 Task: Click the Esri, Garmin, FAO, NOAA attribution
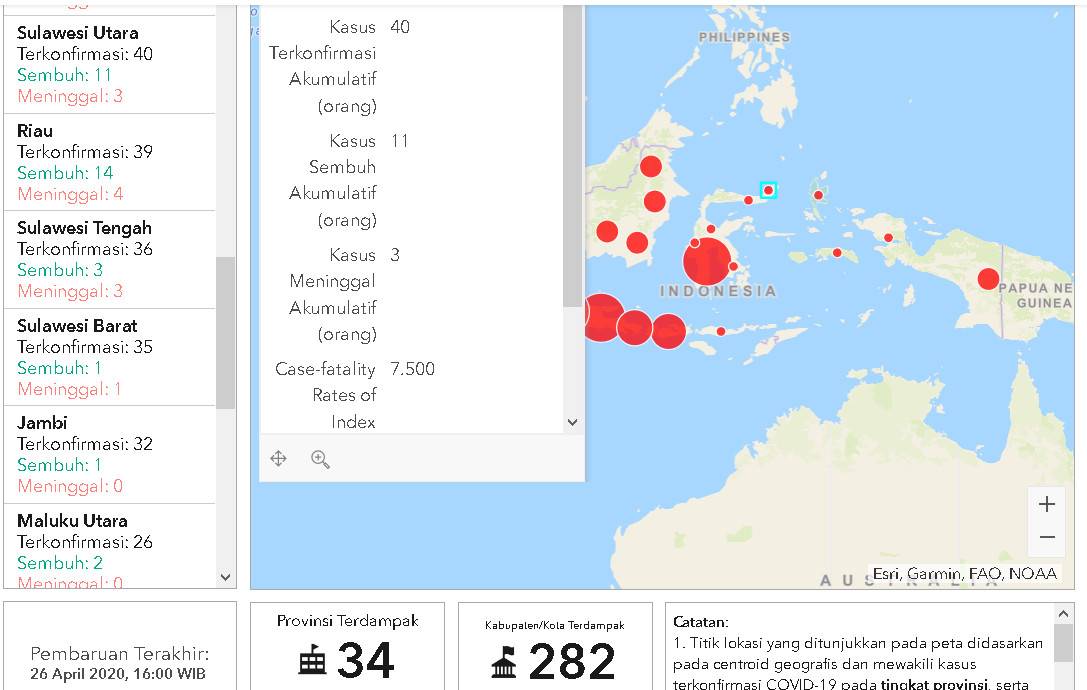click(964, 573)
